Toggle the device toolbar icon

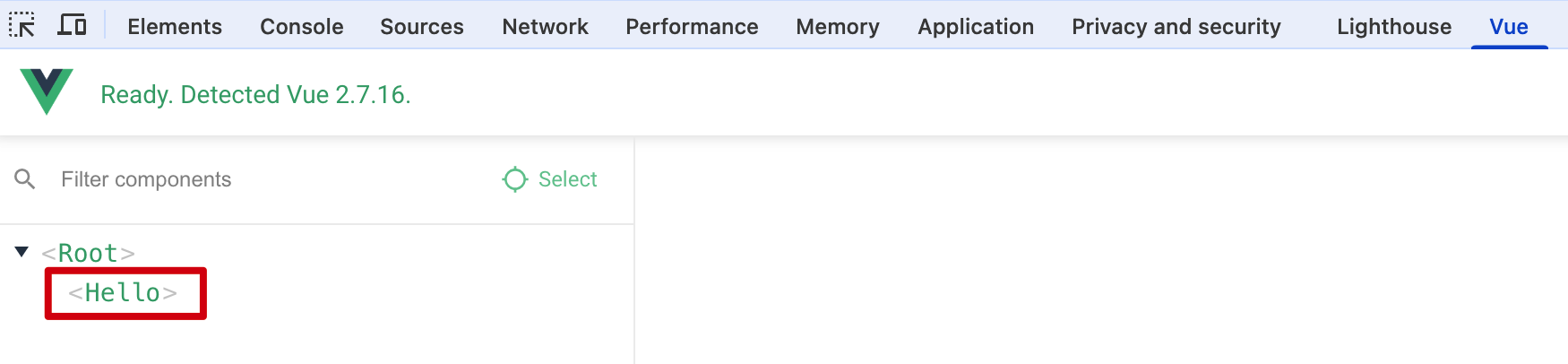point(72,25)
